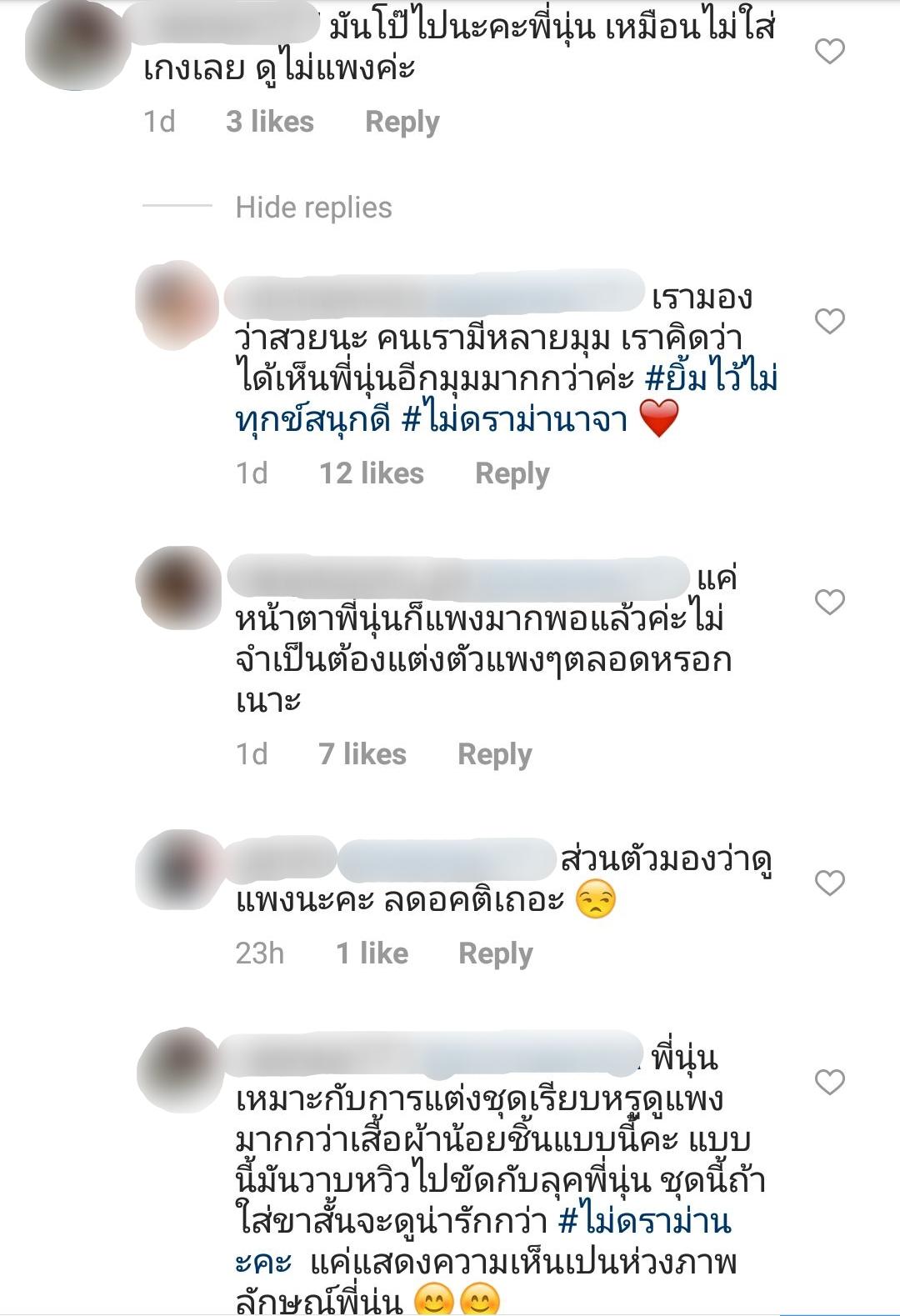Like the bottom comment about outfit
This screenshot has height=1316, width=900.
click(x=829, y=1082)
